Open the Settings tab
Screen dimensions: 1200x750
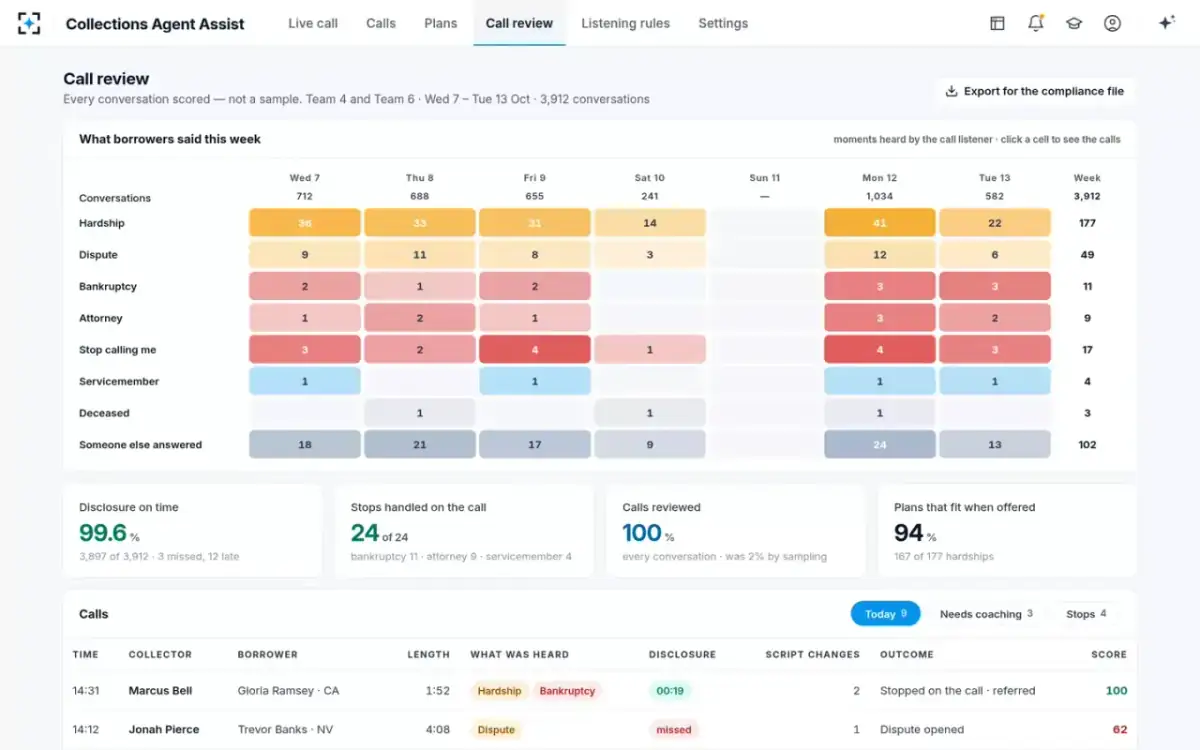723,23
